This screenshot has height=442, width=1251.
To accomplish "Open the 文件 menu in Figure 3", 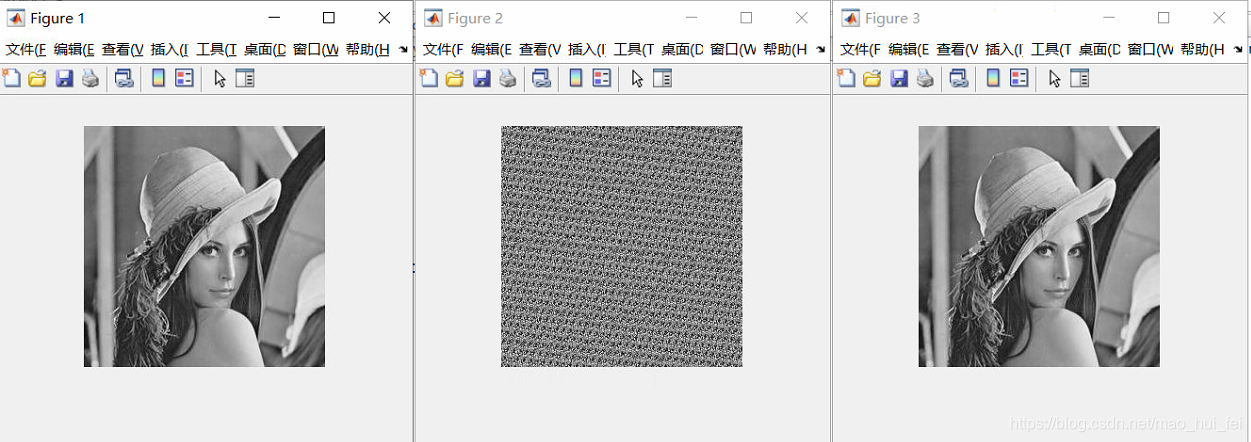I will (860, 50).
